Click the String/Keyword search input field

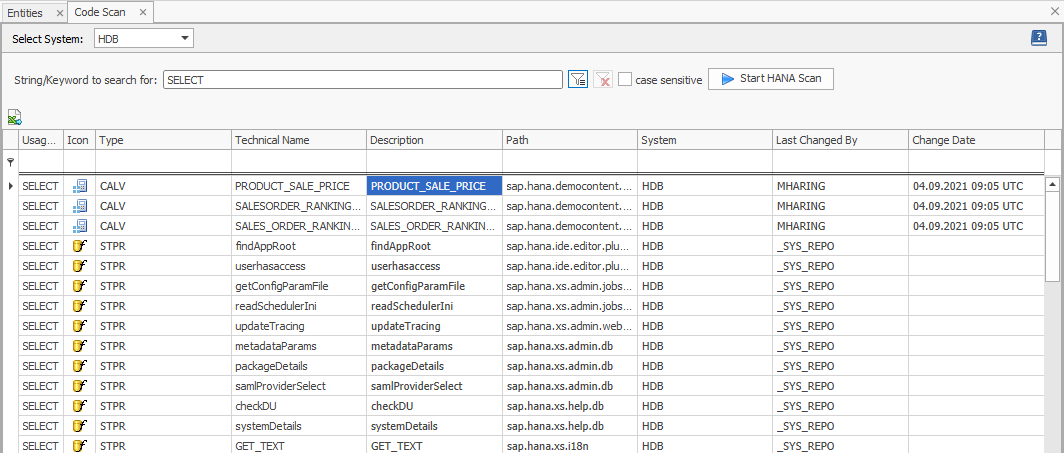[362, 80]
